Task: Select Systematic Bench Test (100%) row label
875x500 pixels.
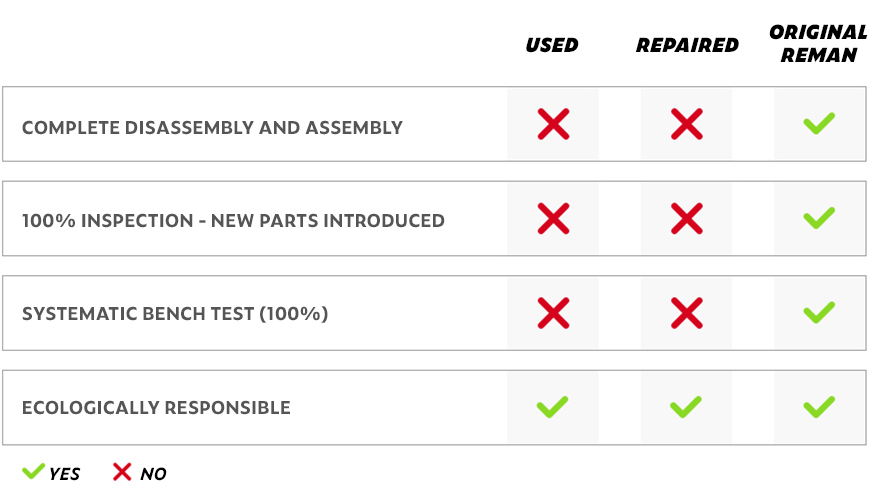Action: tap(175, 314)
